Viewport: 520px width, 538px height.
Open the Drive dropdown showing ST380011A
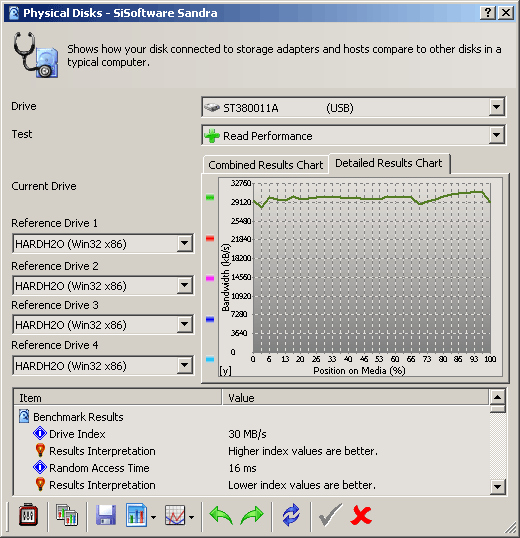click(x=353, y=107)
